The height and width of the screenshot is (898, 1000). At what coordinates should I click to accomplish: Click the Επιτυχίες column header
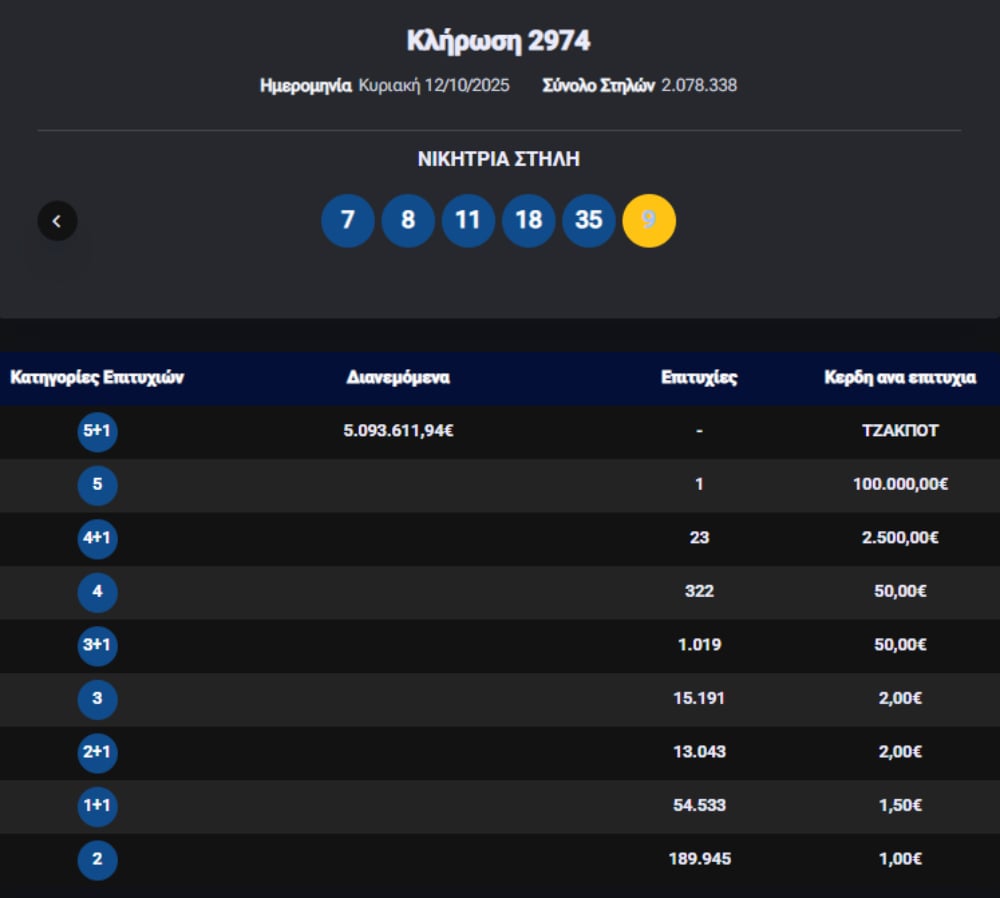click(x=699, y=378)
